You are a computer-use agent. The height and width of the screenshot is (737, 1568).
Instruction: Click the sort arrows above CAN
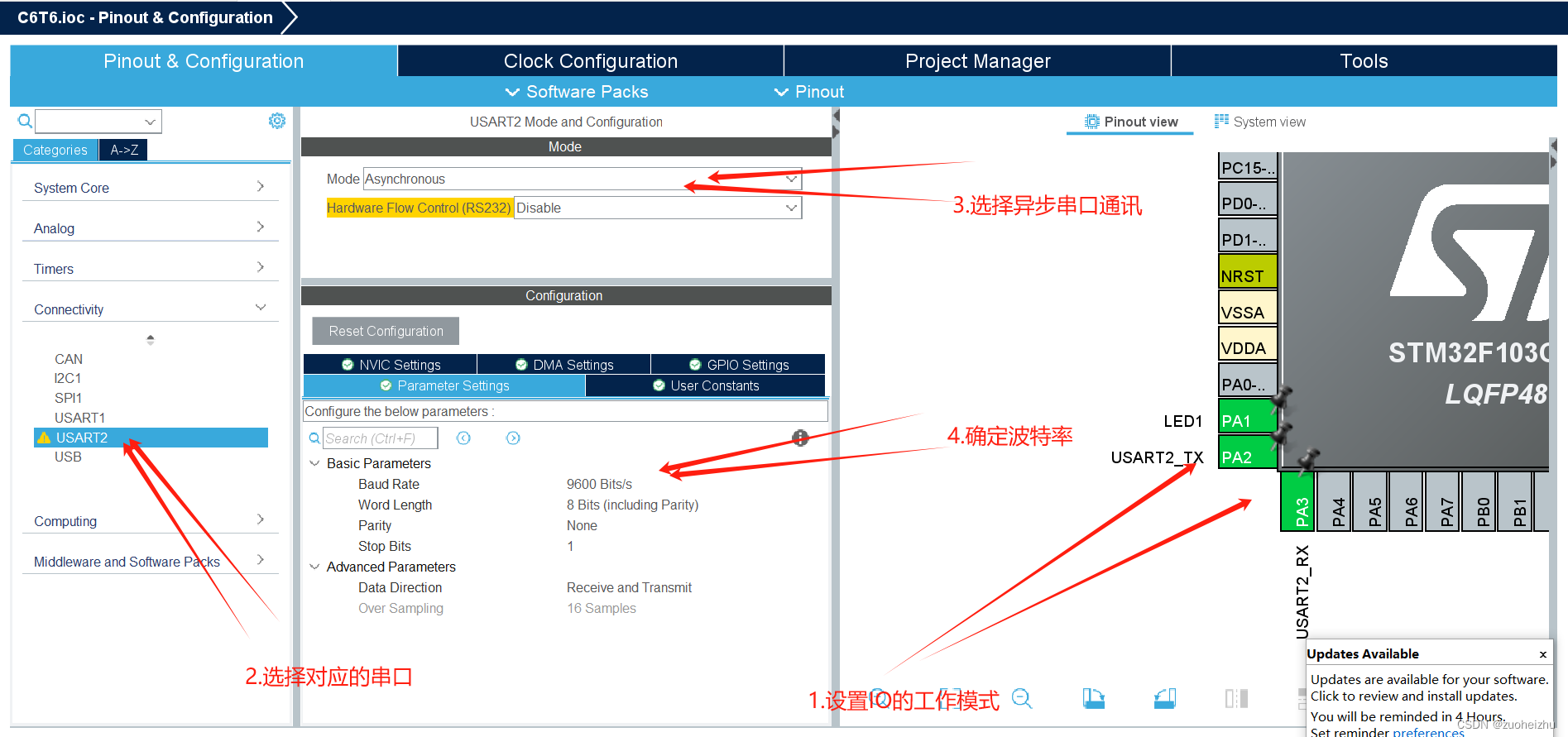pyautogui.click(x=150, y=340)
